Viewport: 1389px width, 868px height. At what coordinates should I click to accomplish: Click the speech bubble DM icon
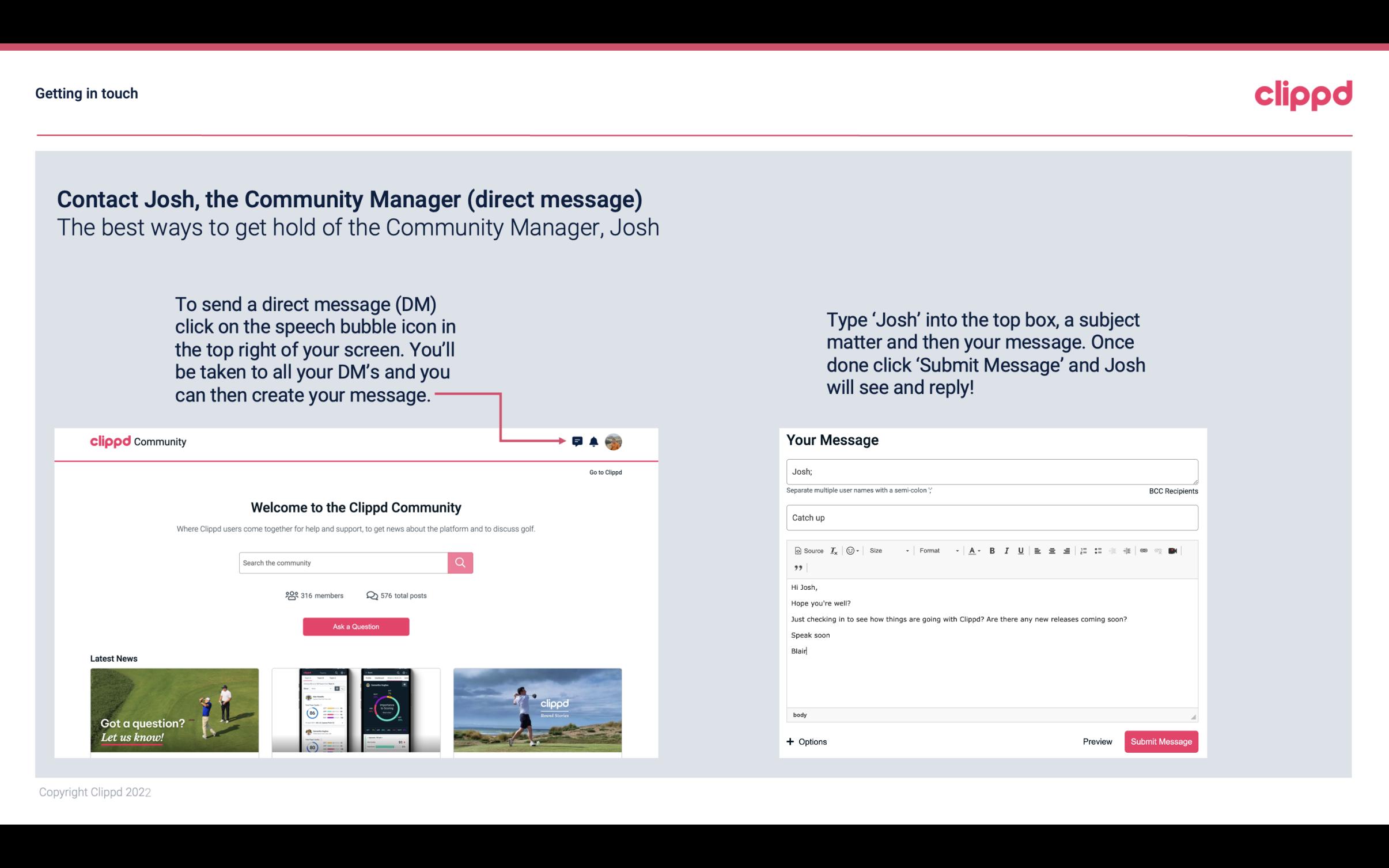(x=578, y=441)
